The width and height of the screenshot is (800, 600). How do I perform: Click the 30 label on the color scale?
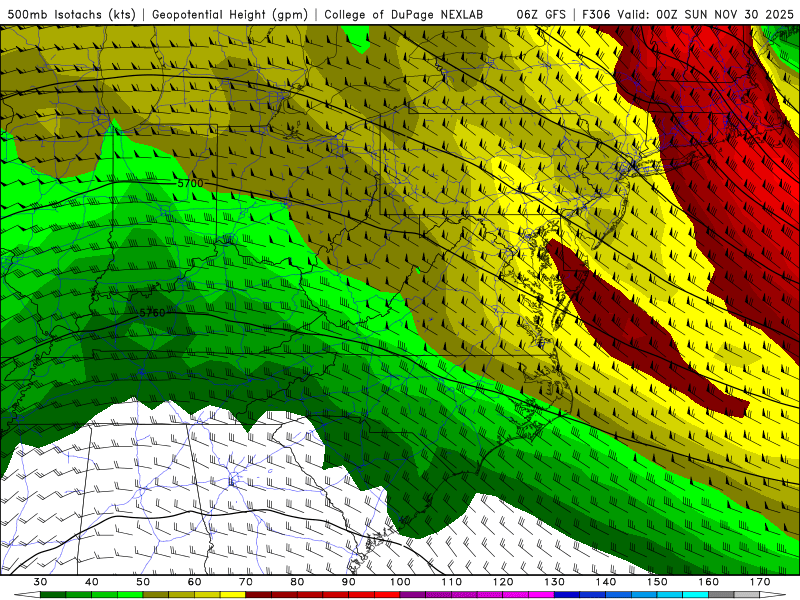click(x=40, y=582)
